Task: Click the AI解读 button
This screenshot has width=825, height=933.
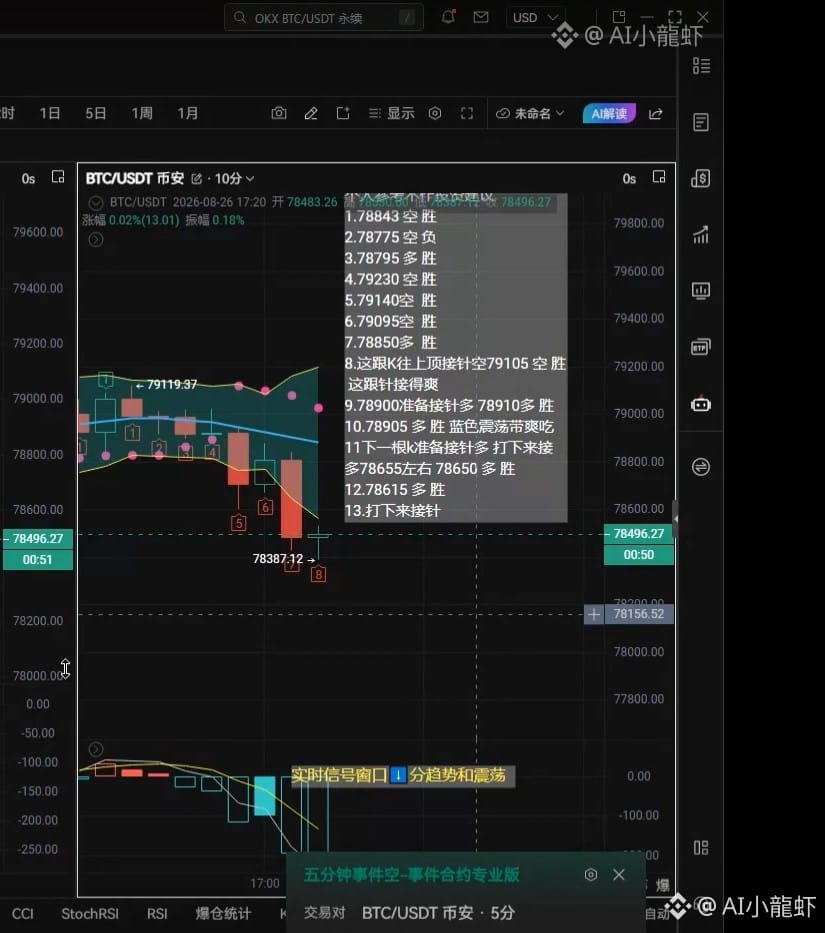Action: [609, 113]
